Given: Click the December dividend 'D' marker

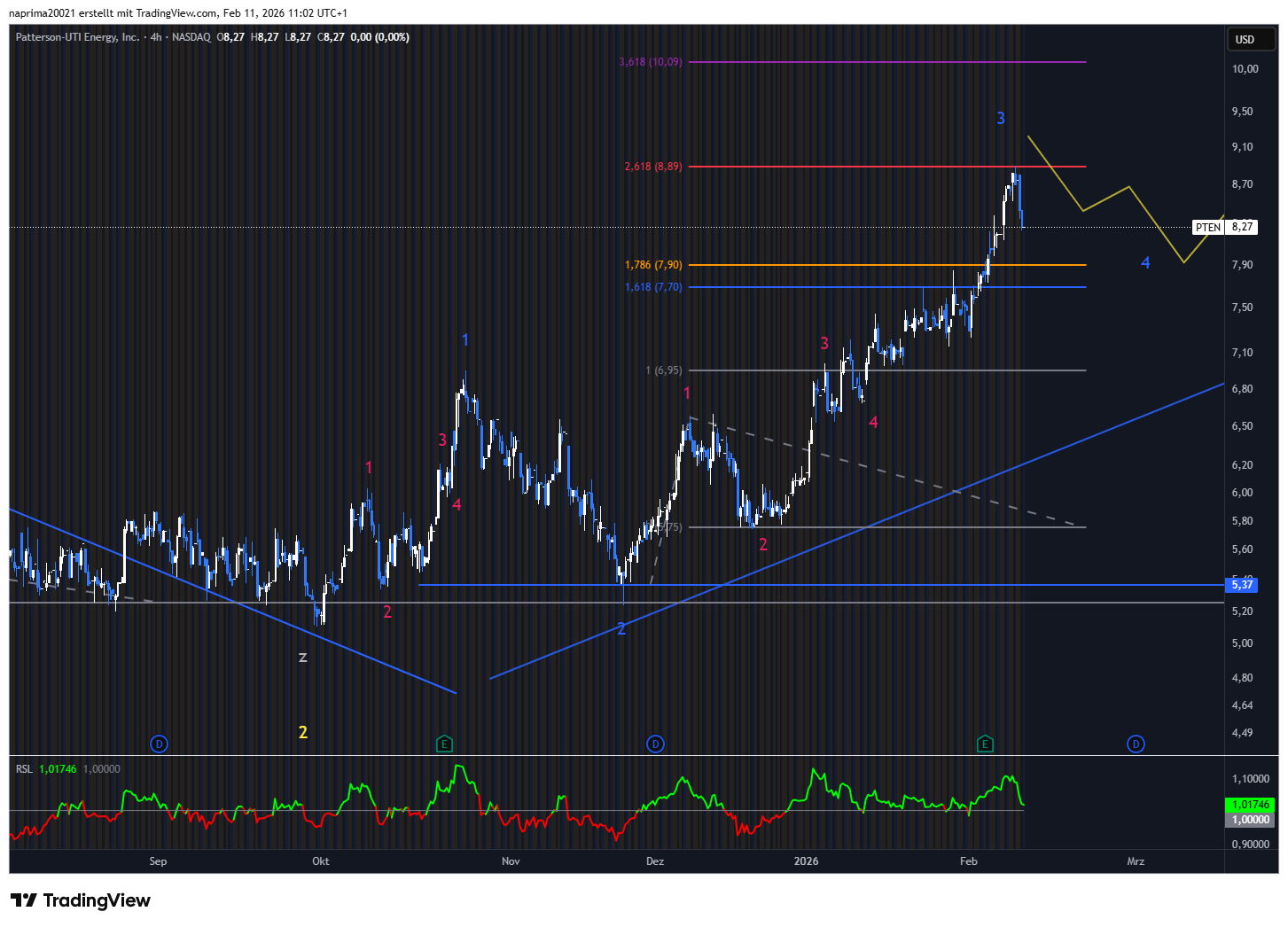Looking at the screenshot, I should [x=655, y=744].
